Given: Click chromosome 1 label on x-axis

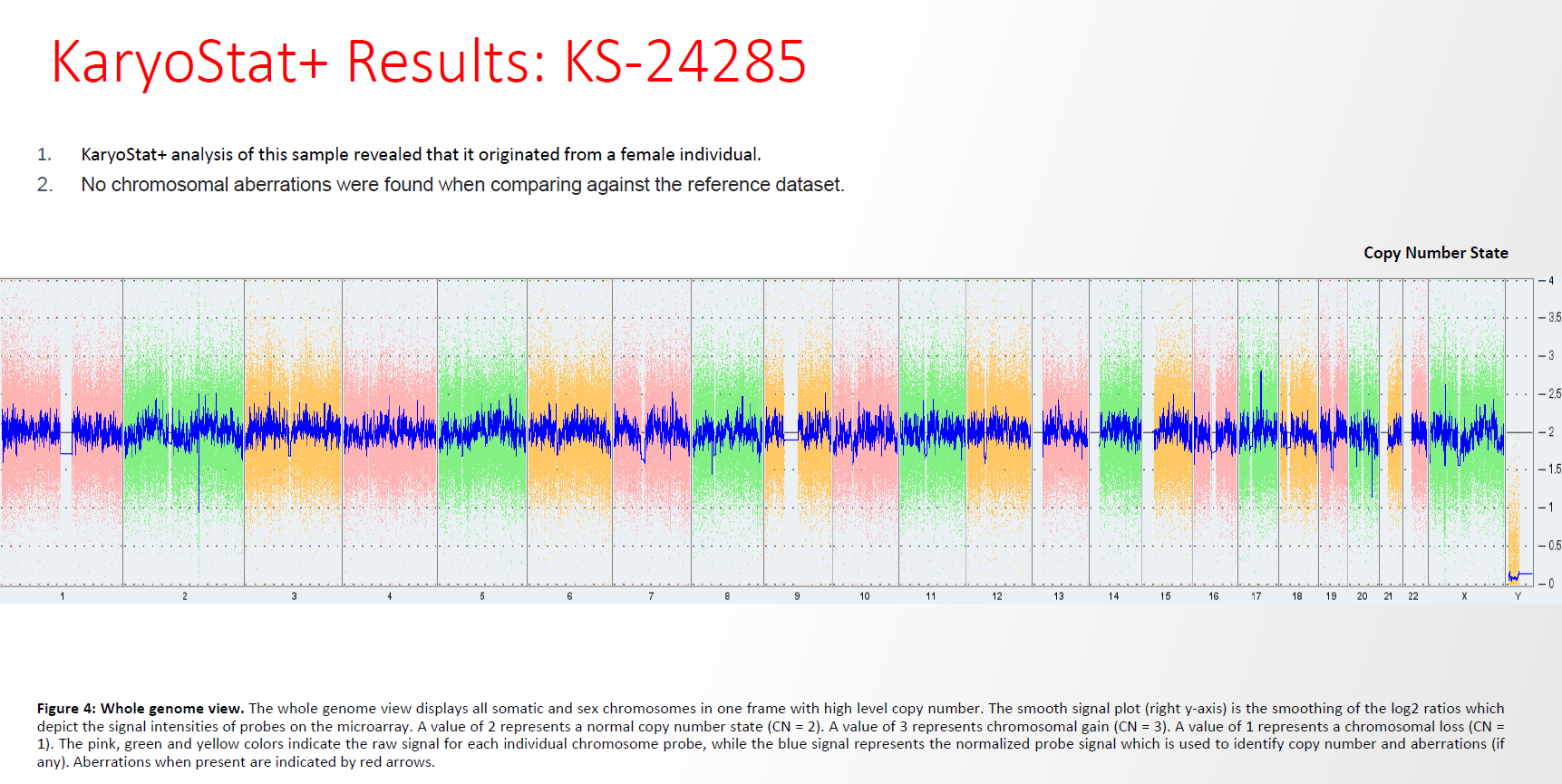Looking at the screenshot, I should click(63, 596).
